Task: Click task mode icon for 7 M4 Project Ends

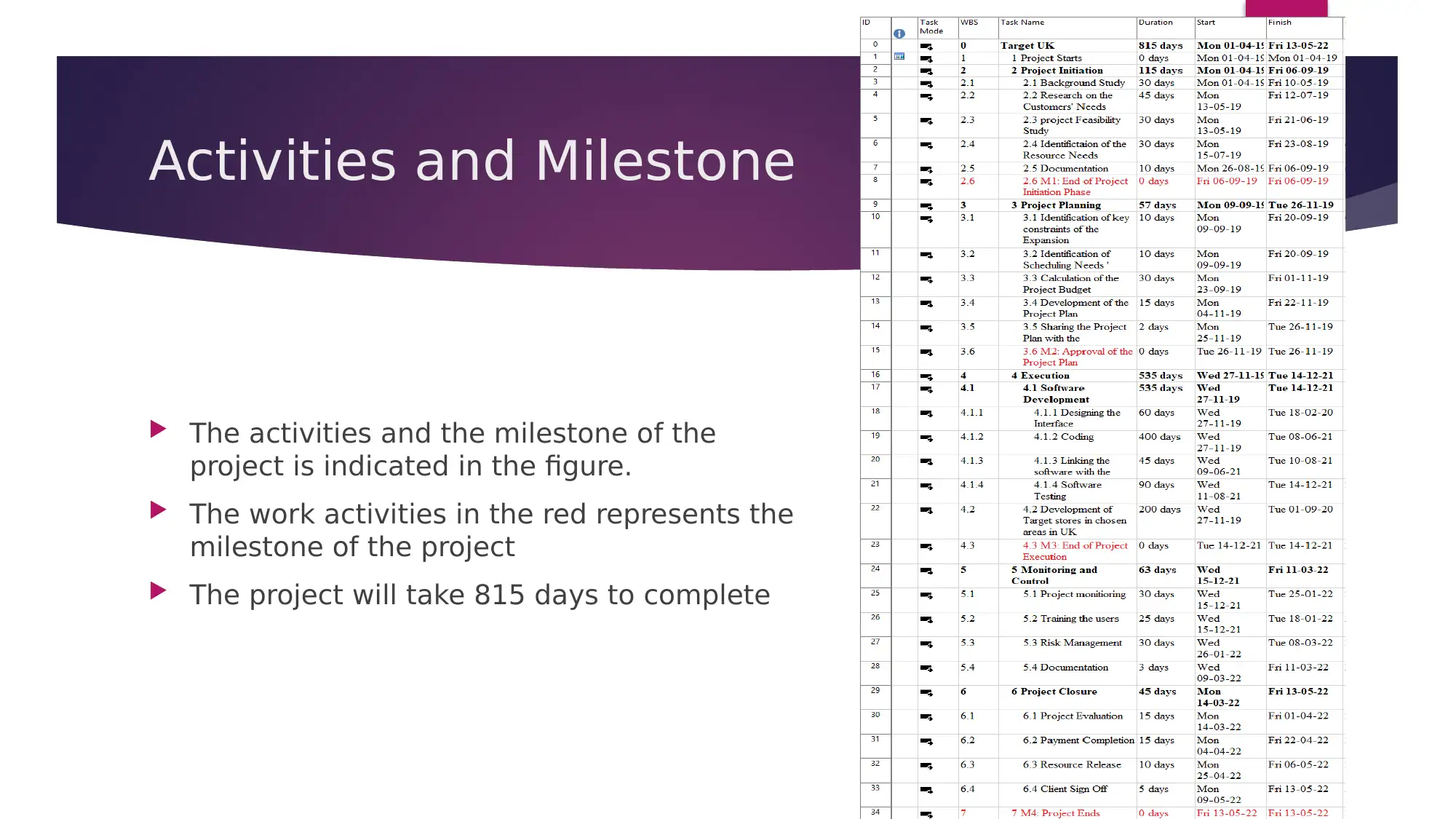Action: click(926, 814)
